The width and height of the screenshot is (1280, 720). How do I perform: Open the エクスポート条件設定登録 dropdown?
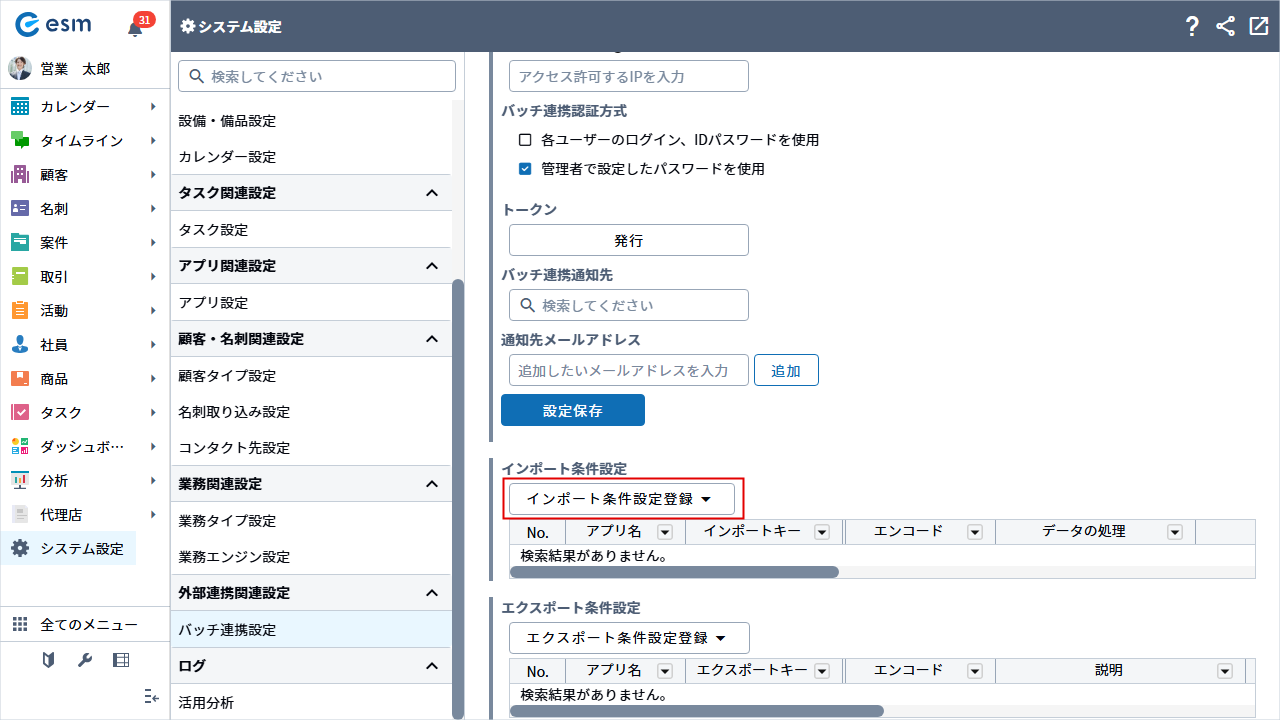(629, 638)
